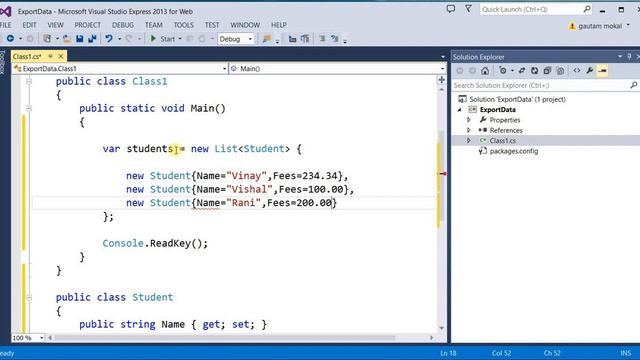This screenshot has width=640, height=360.
Task: Click the feedback speech bubble icon
Action: coord(451,9)
